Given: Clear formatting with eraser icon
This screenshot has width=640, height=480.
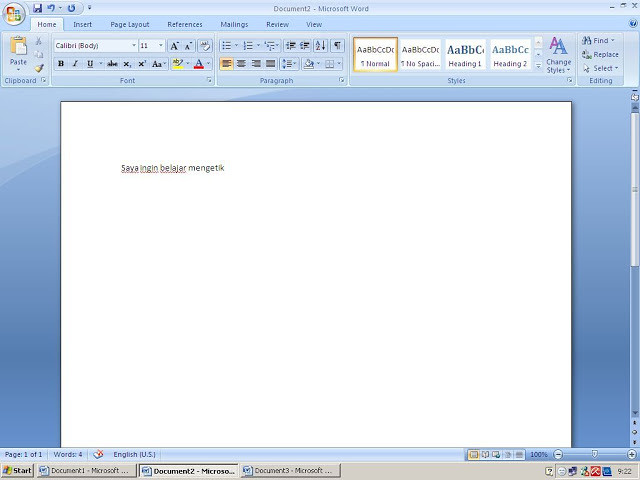Looking at the screenshot, I should 205,46.
